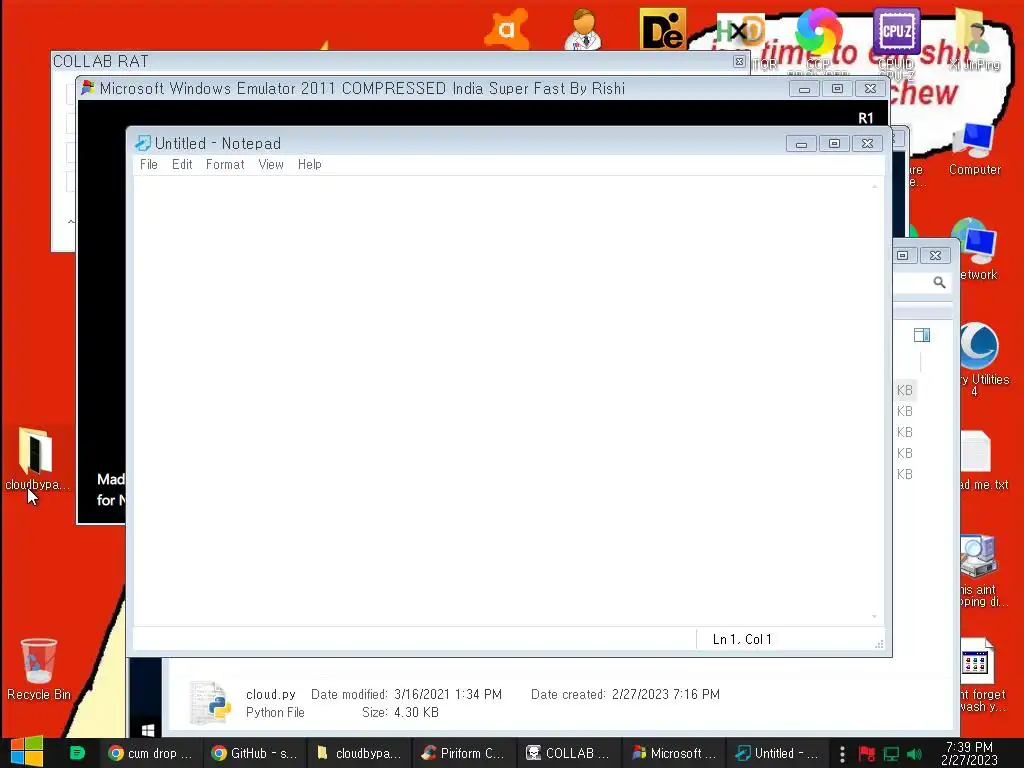This screenshot has width=1024, height=768.
Task: Close the Explorer window behind Notepad
Action: point(935,255)
